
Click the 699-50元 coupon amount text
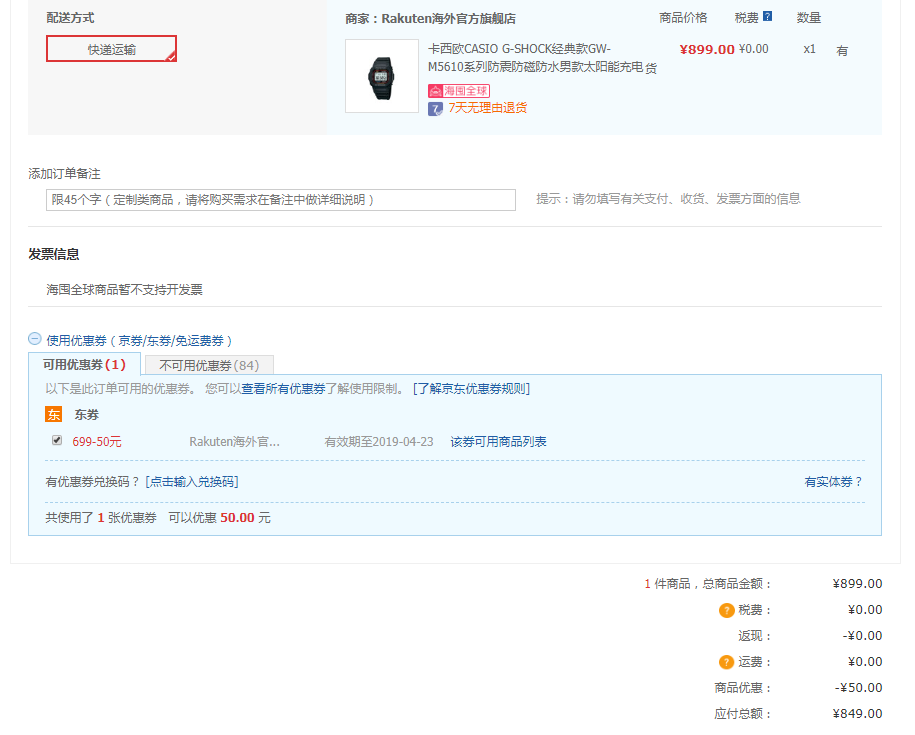[x=97, y=442]
